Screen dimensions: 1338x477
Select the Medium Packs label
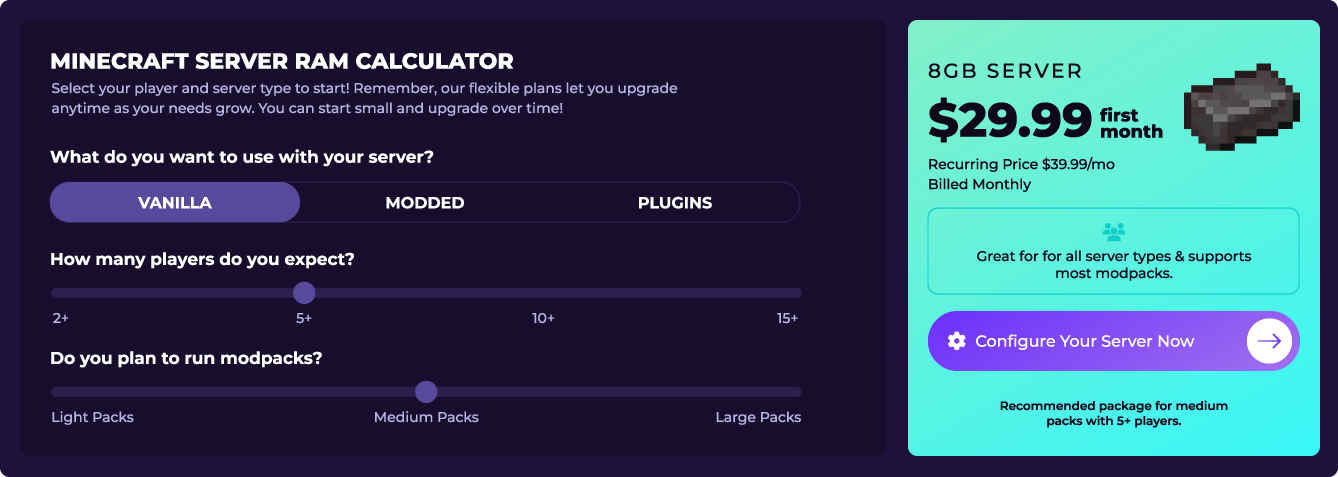click(426, 417)
